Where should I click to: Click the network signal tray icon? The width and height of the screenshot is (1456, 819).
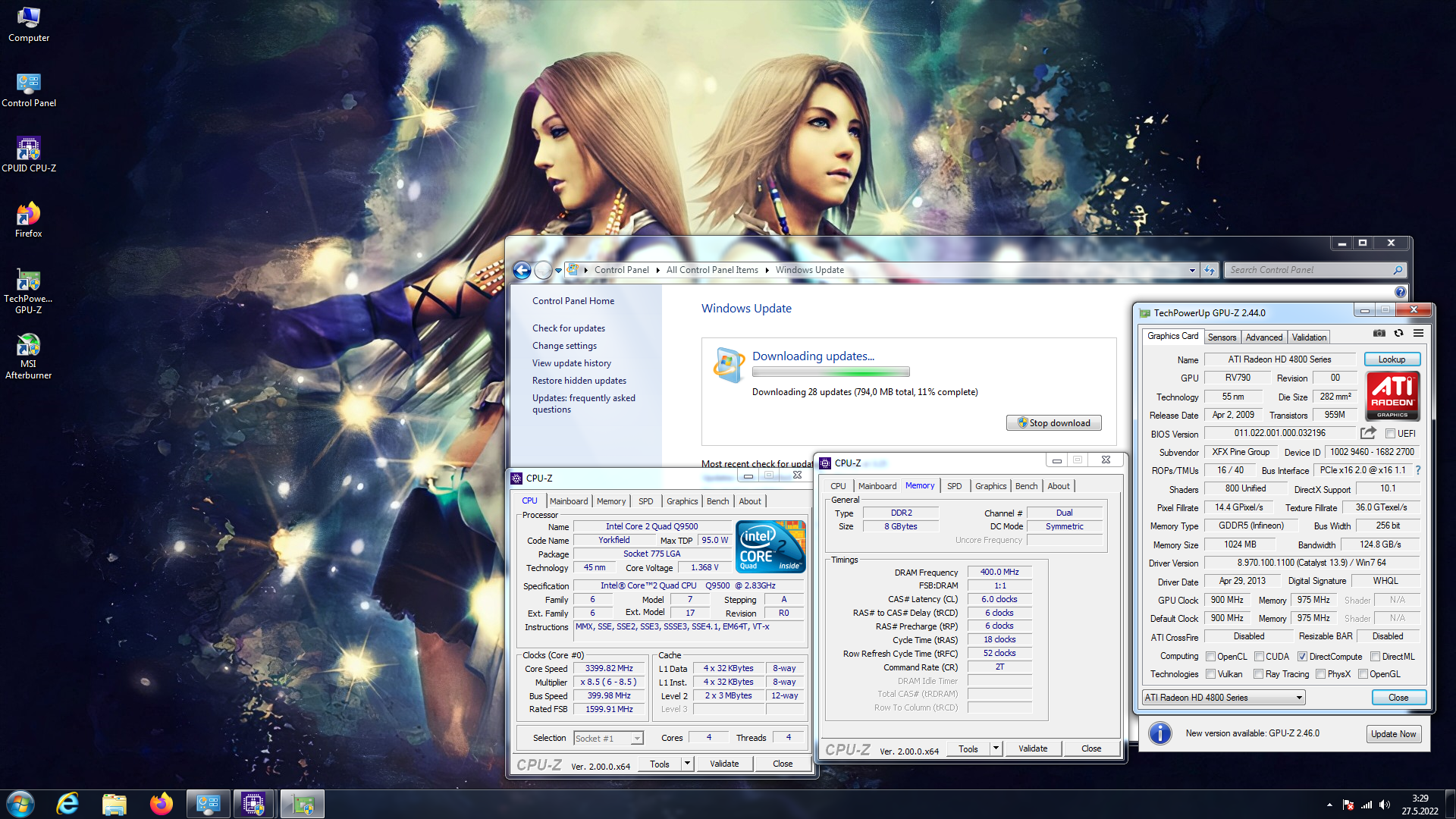tap(1367, 805)
